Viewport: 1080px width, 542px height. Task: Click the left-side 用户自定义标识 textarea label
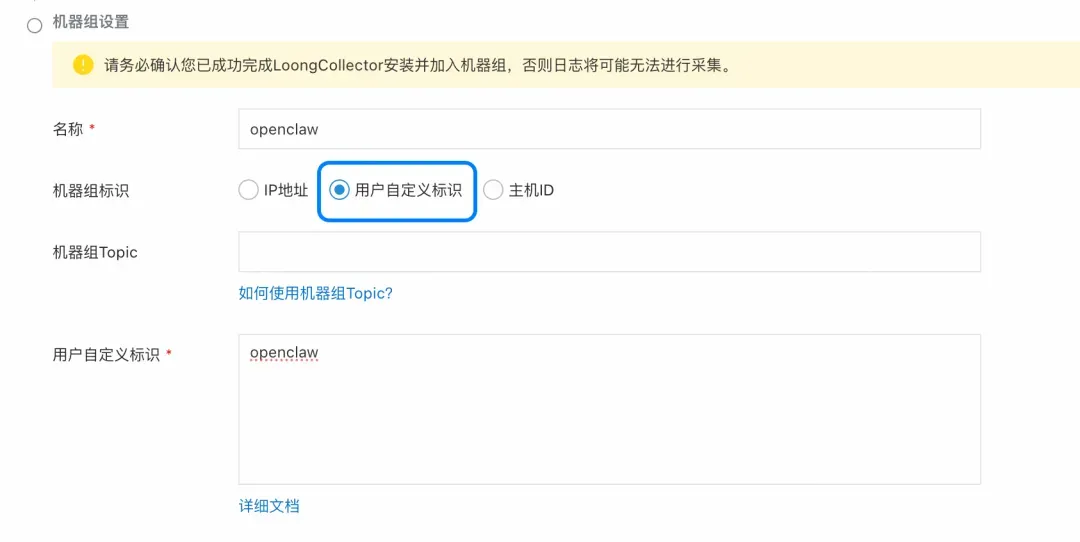point(106,354)
